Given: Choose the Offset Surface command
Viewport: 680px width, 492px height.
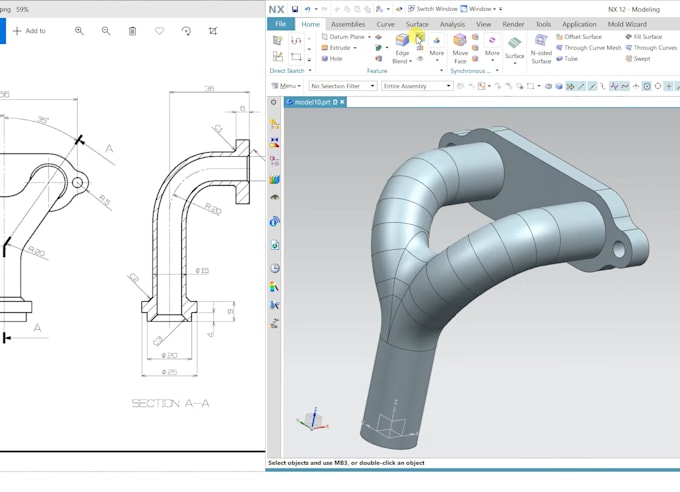Looking at the screenshot, I should click(x=579, y=37).
